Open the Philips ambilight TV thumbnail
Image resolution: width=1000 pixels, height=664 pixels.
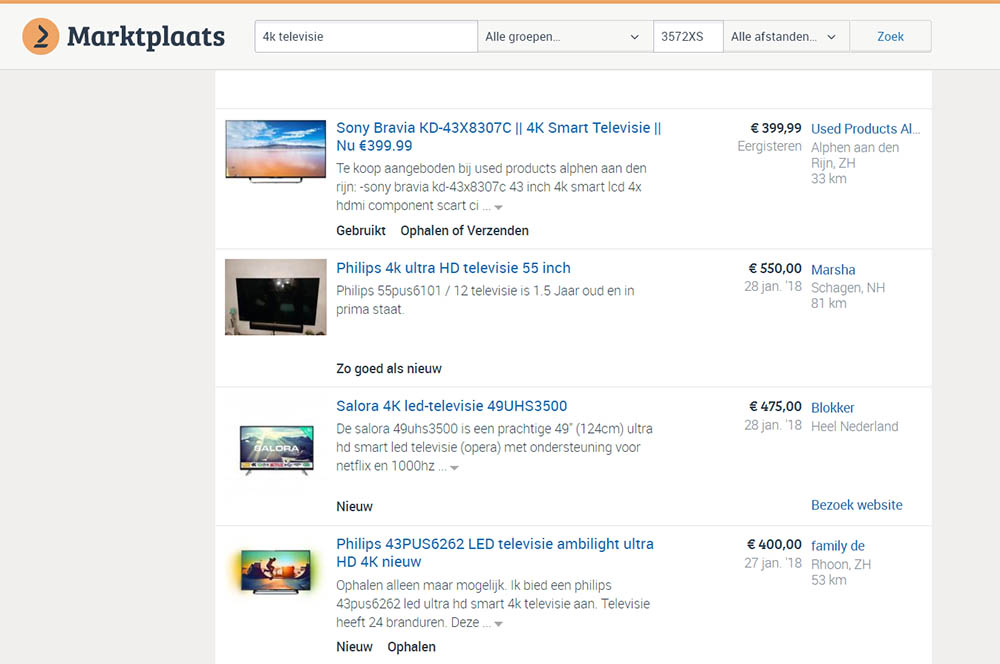click(x=275, y=570)
